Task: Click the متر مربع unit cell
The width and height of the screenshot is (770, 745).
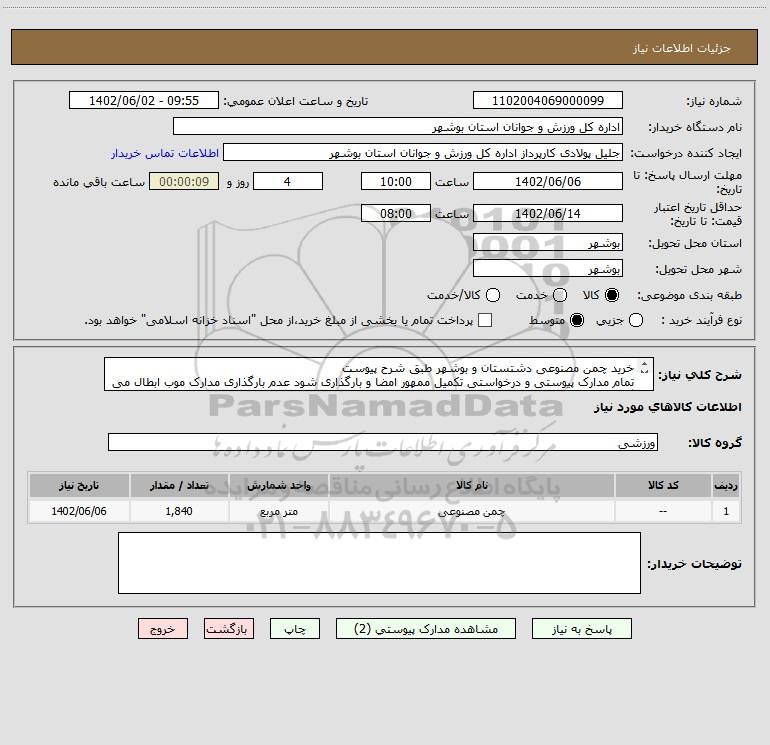Action: tap(278, 511)
